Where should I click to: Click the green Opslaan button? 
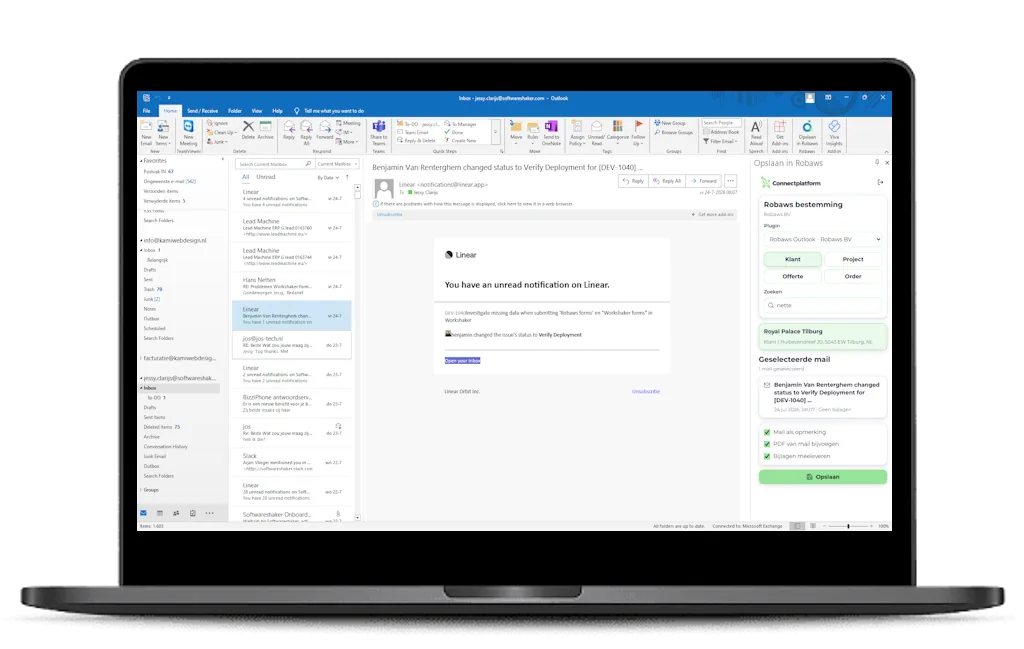(822, 477)
